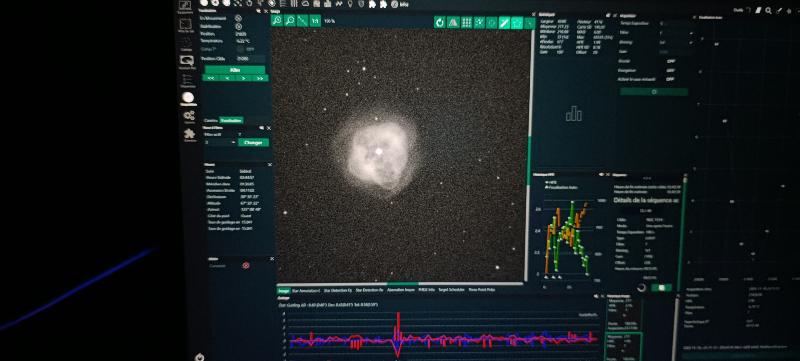Image resolution: width=800 pixels, height=361 pixels.
Task: Select the highlighted thumbnail in image history
Action: click(623, 347)
